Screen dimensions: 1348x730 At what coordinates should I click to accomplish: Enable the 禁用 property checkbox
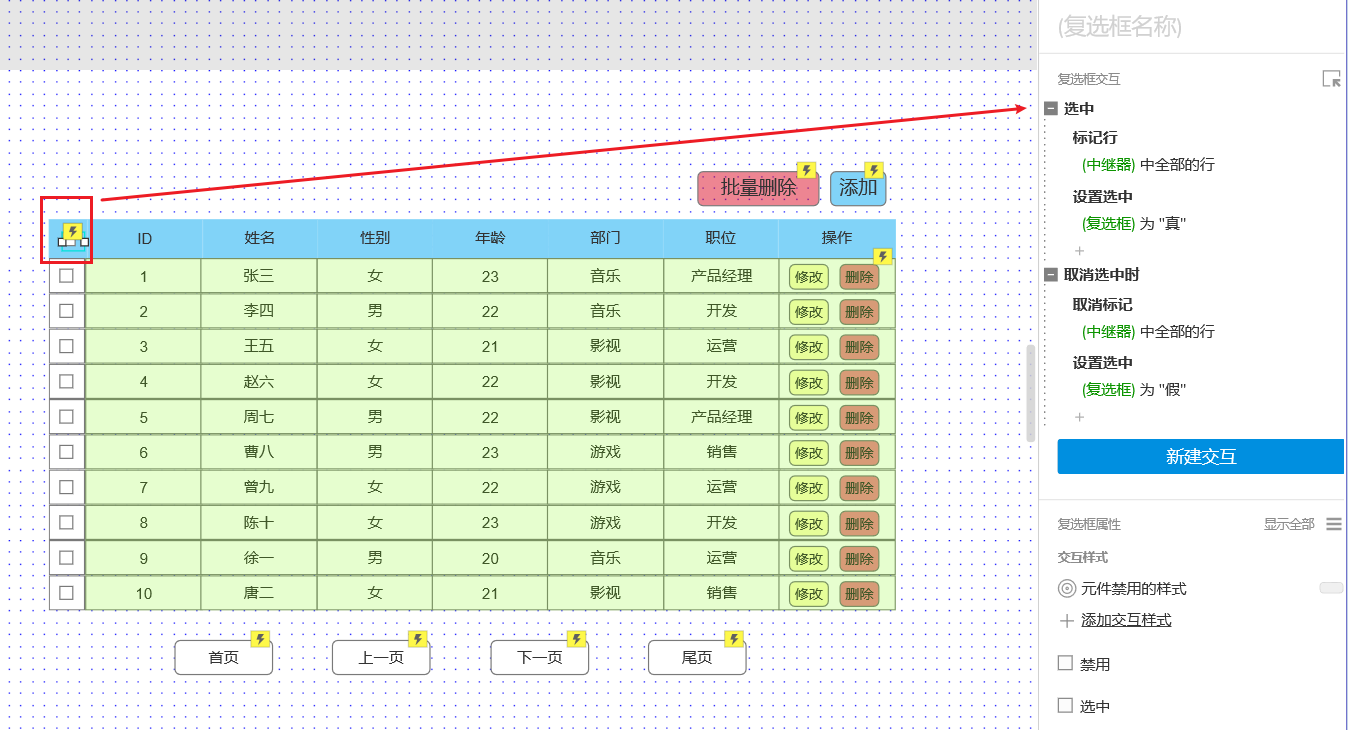point(1065,663)
